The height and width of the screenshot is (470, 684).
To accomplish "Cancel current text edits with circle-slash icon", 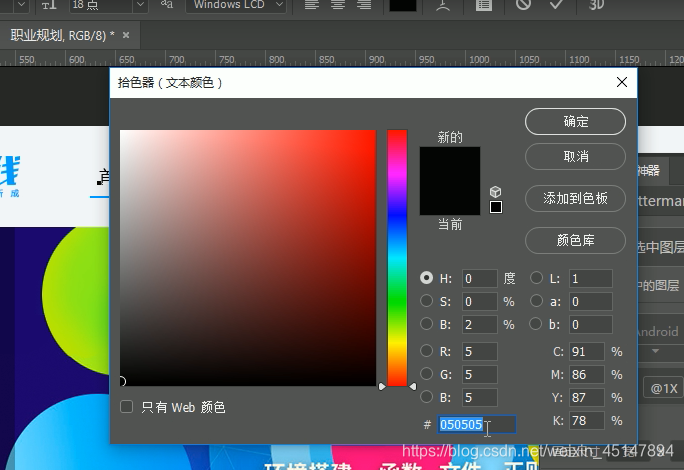I will (x=523, y=4).
